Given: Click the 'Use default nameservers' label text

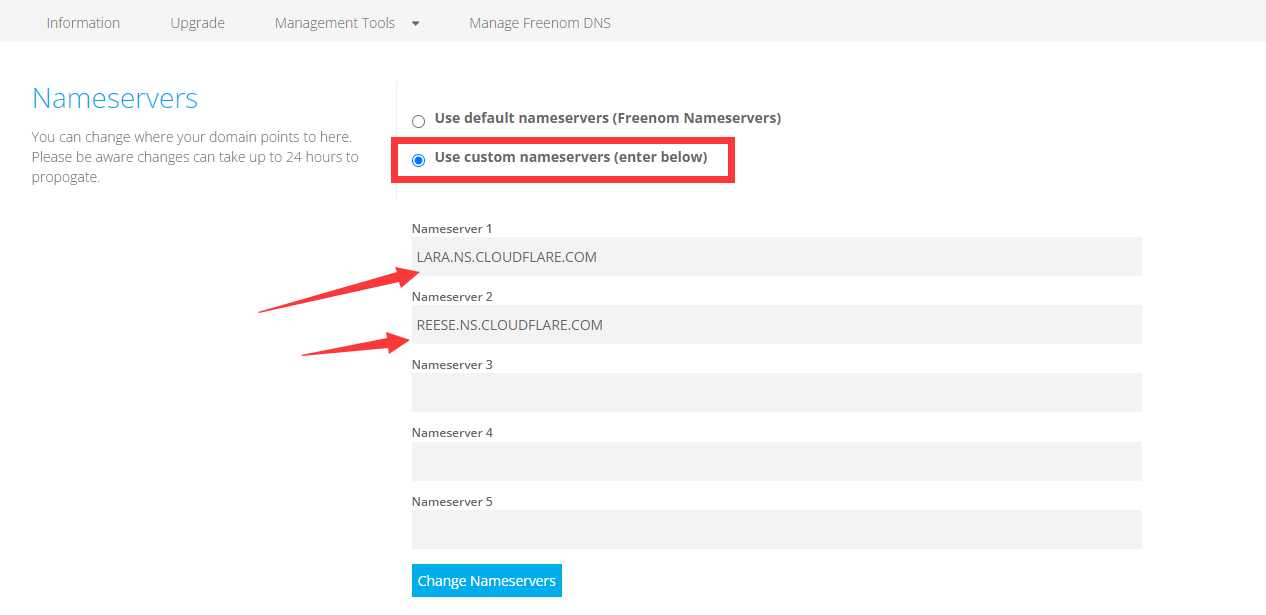Looking at the screenshot, I should coord(607,118).
